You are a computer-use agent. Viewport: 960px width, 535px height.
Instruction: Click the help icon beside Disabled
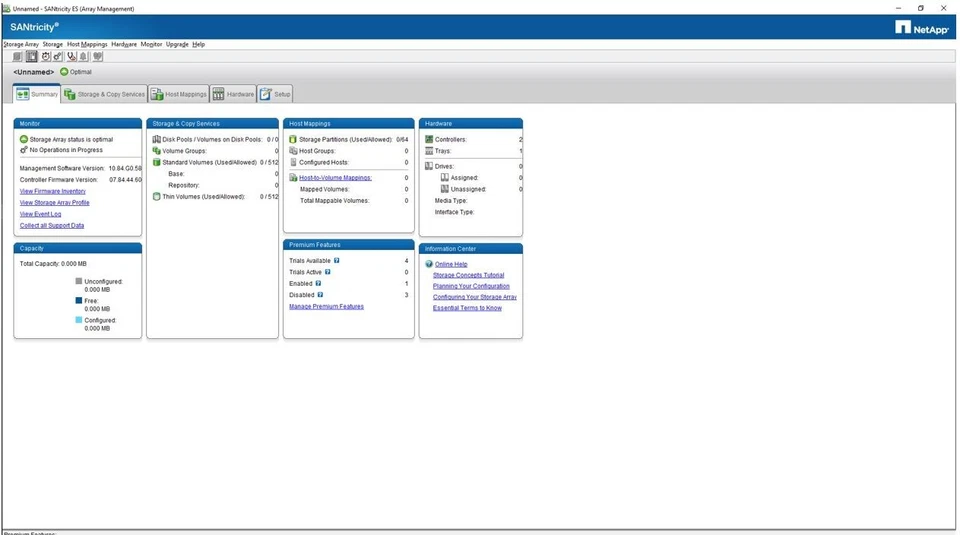(320, 294)
